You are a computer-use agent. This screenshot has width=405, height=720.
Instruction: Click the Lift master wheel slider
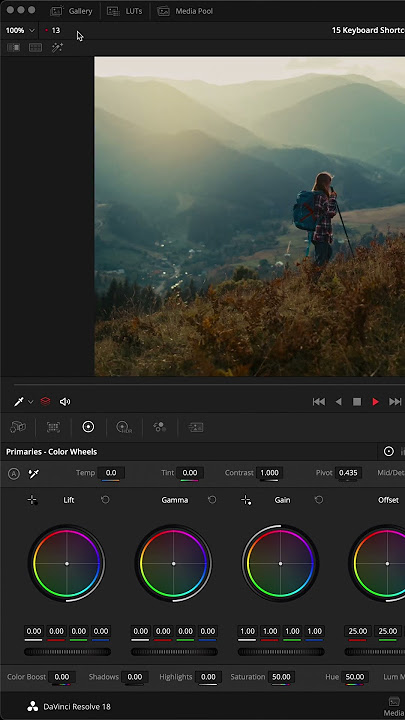[67, 652]
